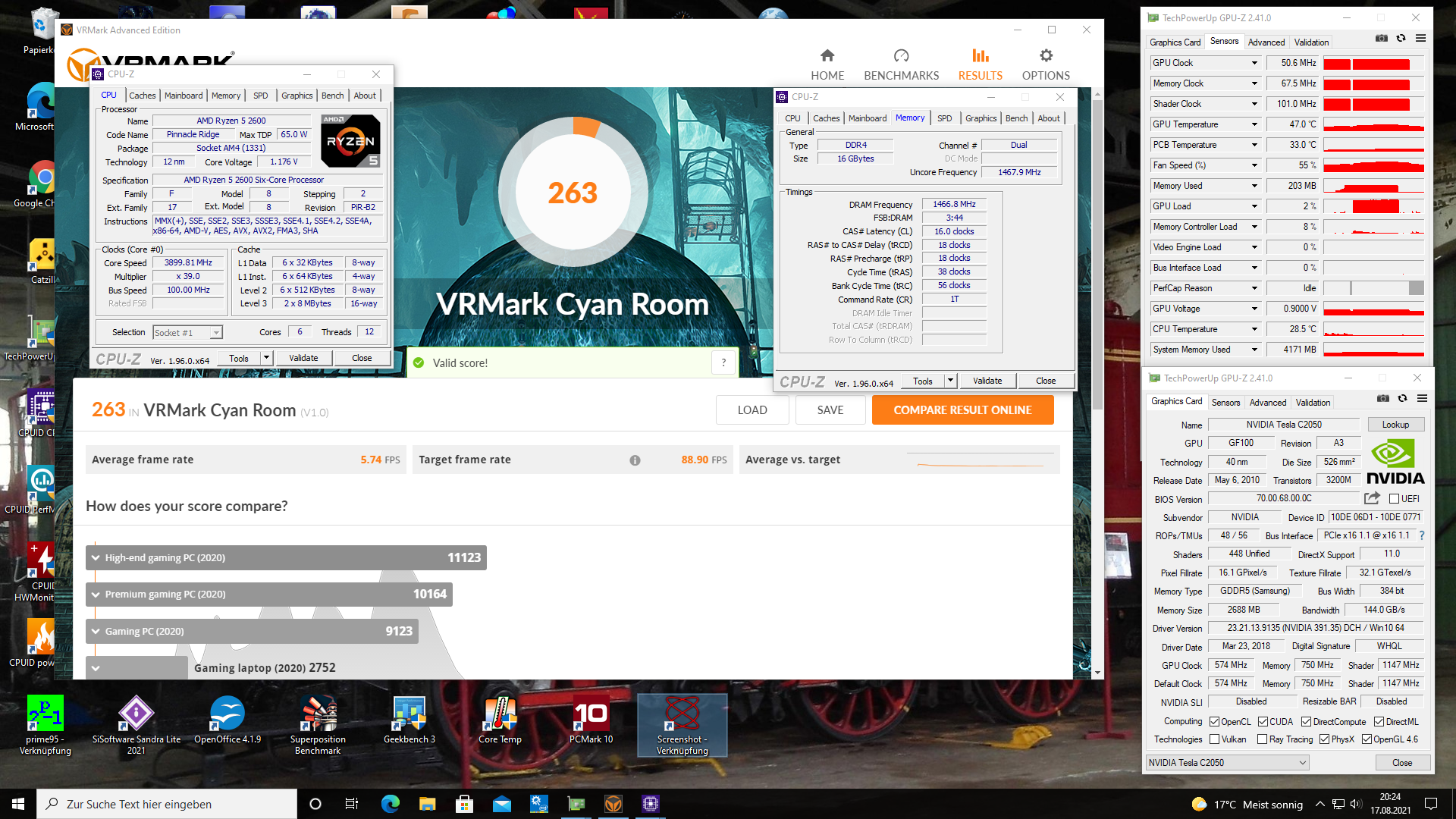
Task: Toggle OpenCL checkbox in GPU-Z
Action: point(1214,721)
